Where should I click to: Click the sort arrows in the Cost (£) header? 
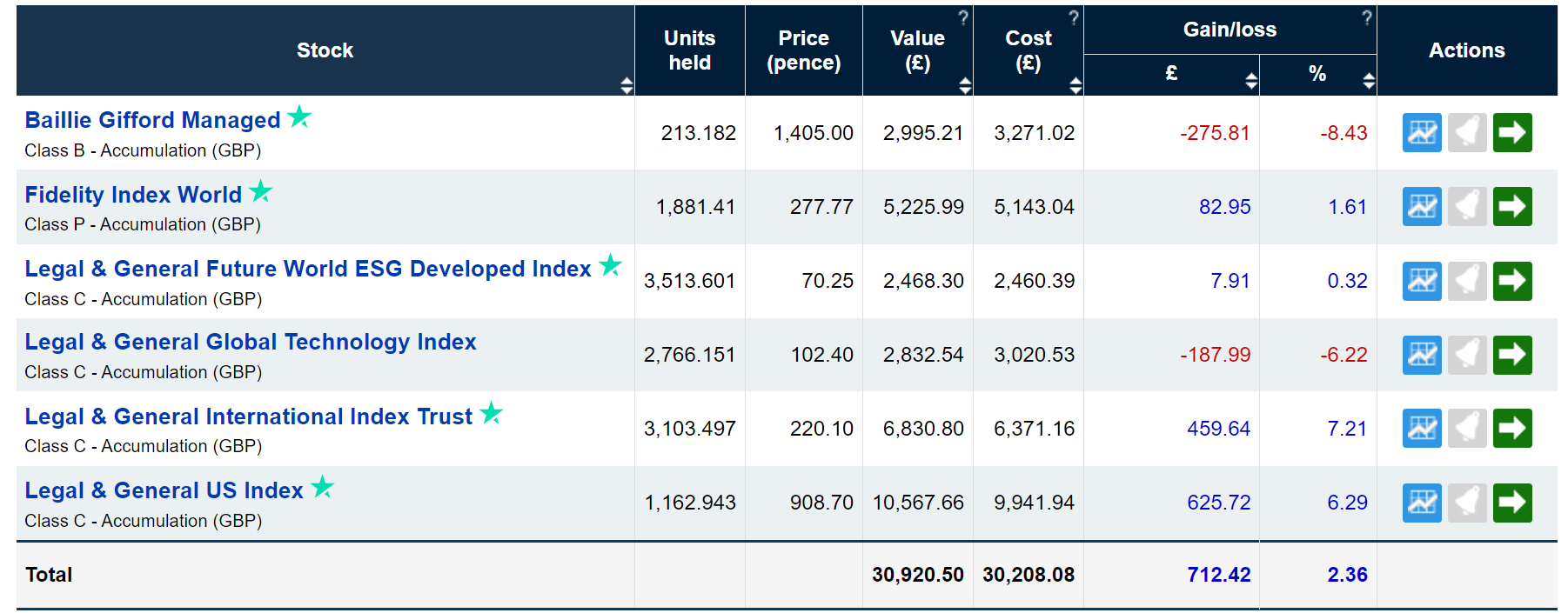1075,84
